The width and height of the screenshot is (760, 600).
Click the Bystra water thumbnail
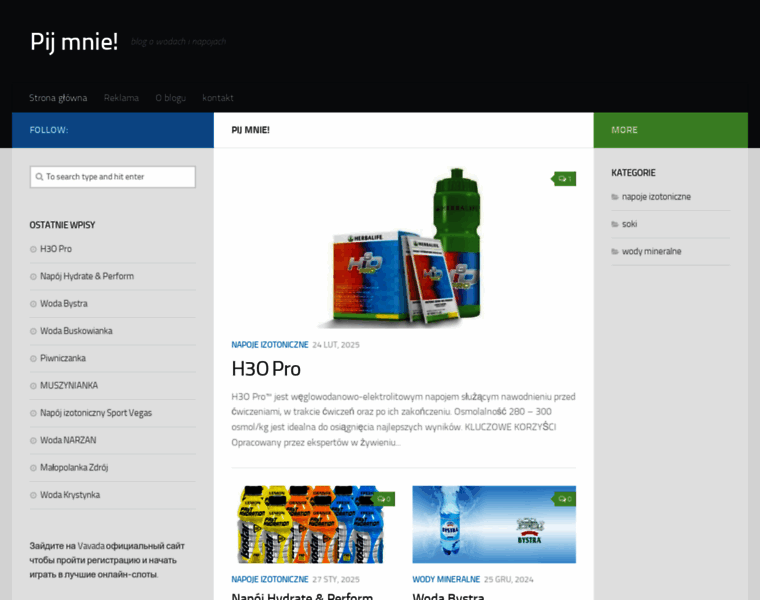click(494, 524)
